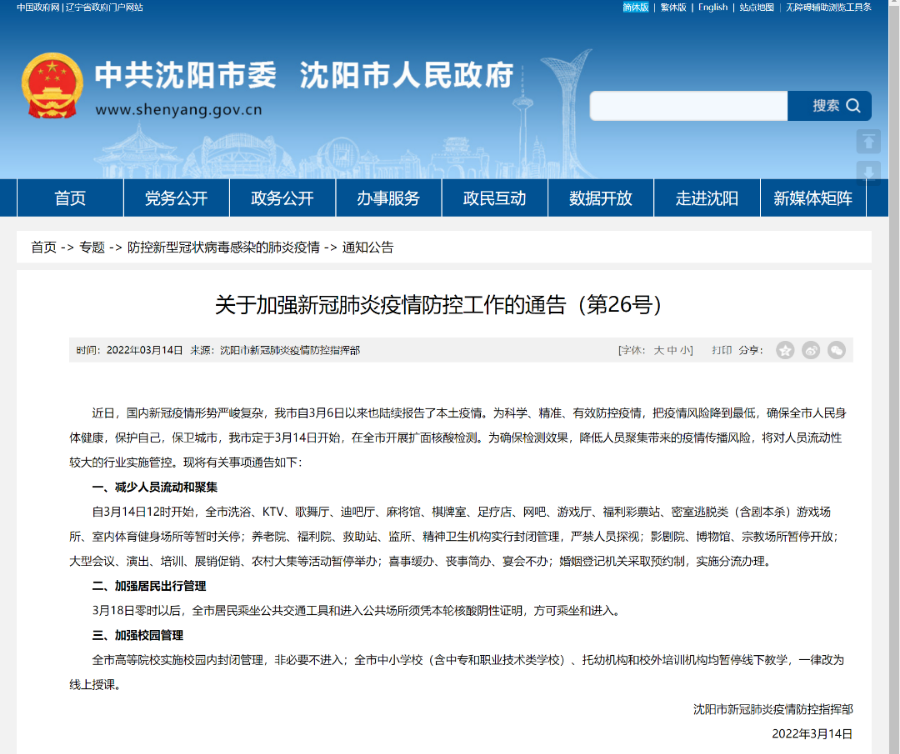Viewport: 900px width, 754px height.
Task: Open the 政务公开 navigation menu
Action: pyautogui.click(x=281, y=198)
